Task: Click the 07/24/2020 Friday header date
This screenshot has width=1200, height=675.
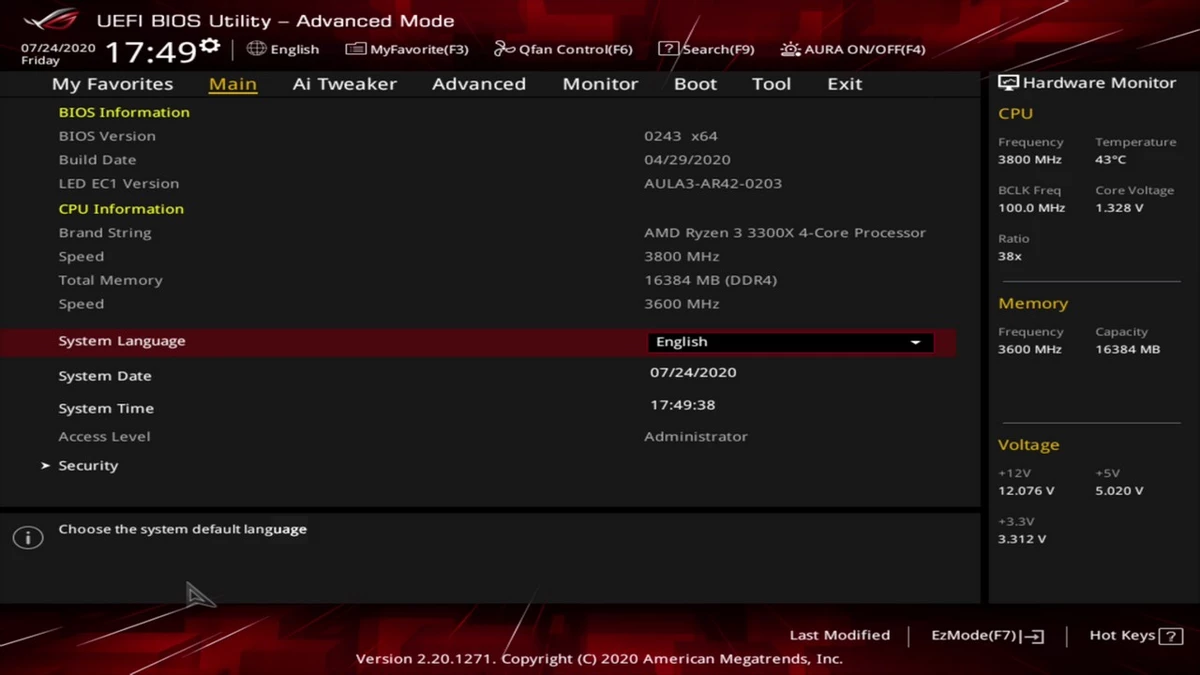Action: (58, 54)
